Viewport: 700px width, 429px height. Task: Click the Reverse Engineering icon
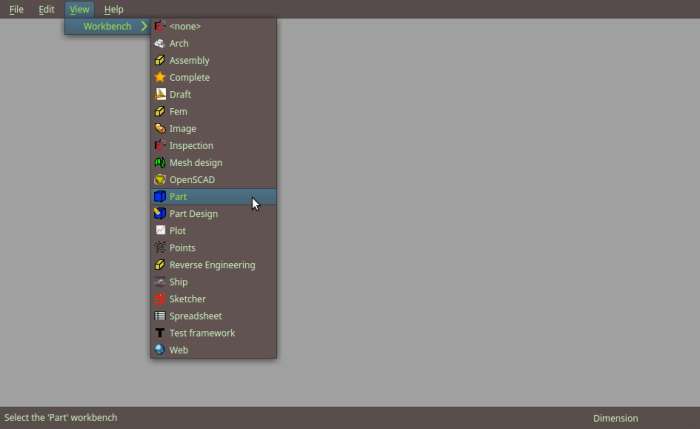(x=160, y=265)
